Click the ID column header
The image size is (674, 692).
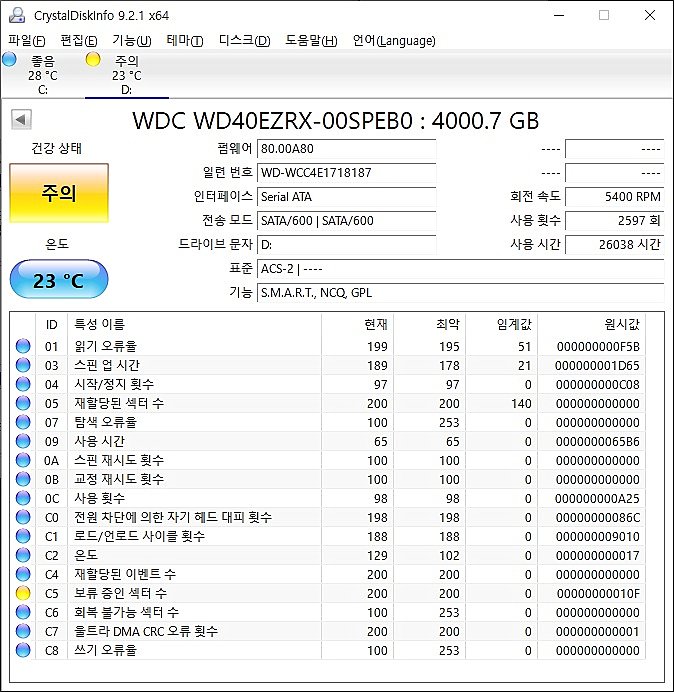(52, 325)
